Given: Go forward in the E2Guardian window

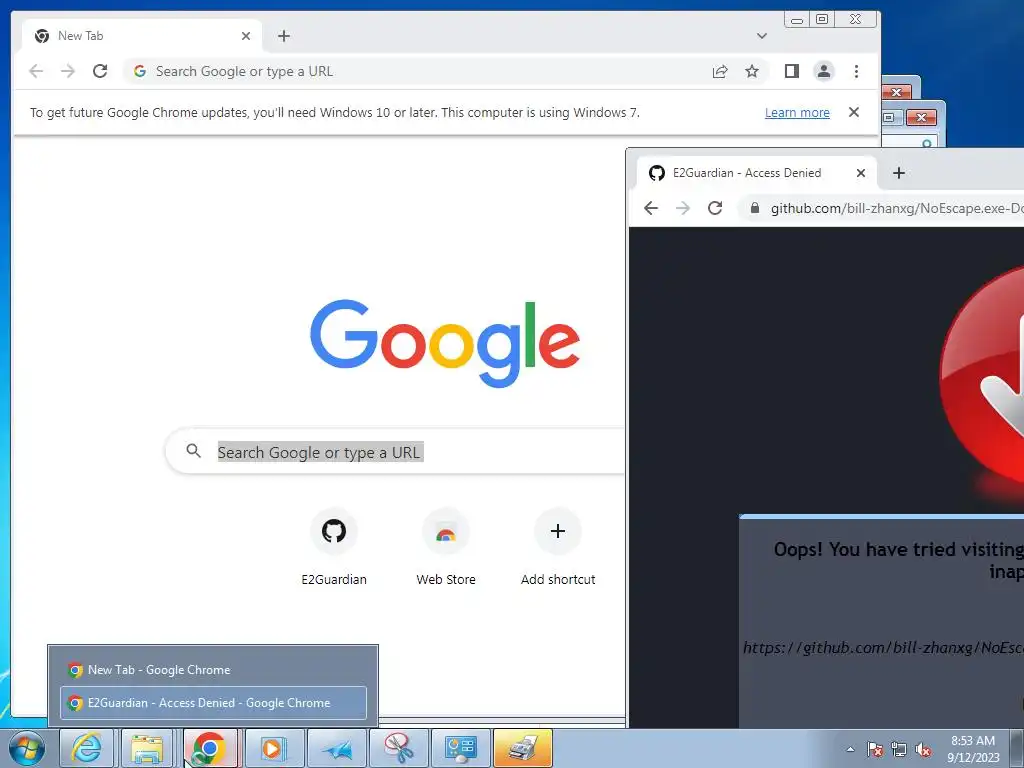Looking at the screenshot, I should click(683, 208).
